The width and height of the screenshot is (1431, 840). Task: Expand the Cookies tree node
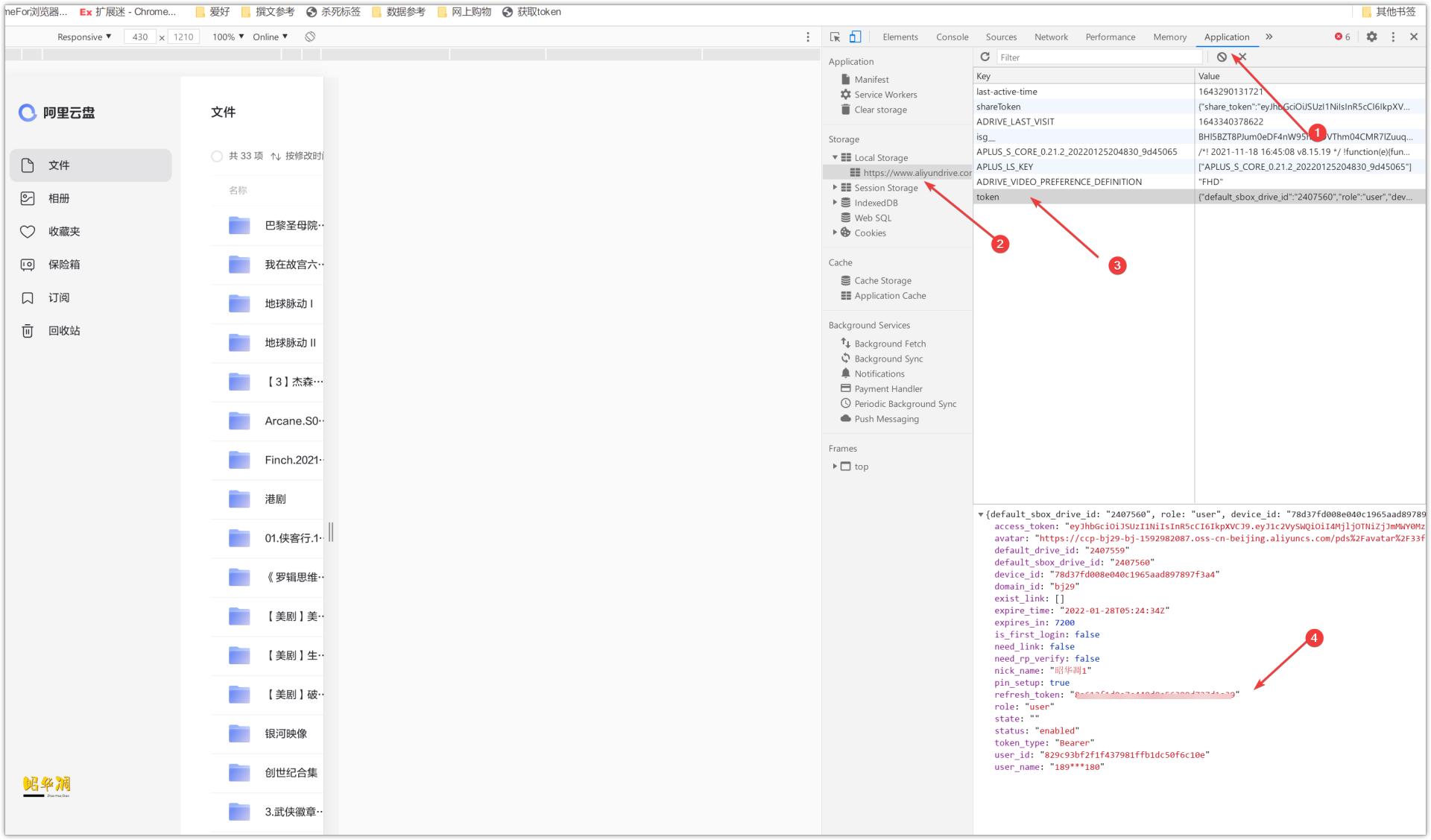835,233
